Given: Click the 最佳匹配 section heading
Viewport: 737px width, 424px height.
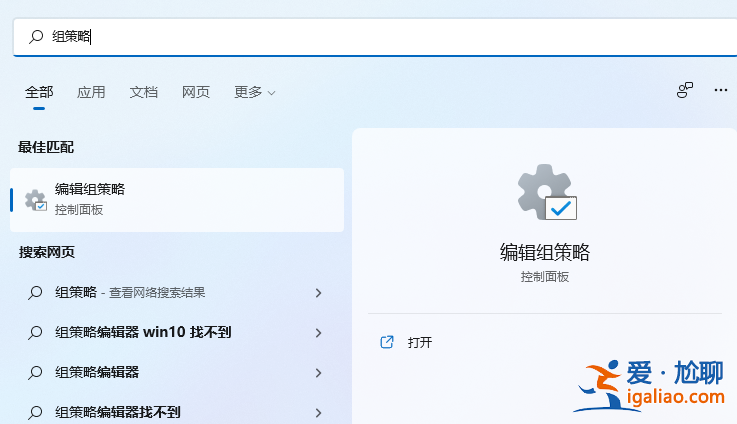Looking at the screenshot, I should click(x=46, y=147).
